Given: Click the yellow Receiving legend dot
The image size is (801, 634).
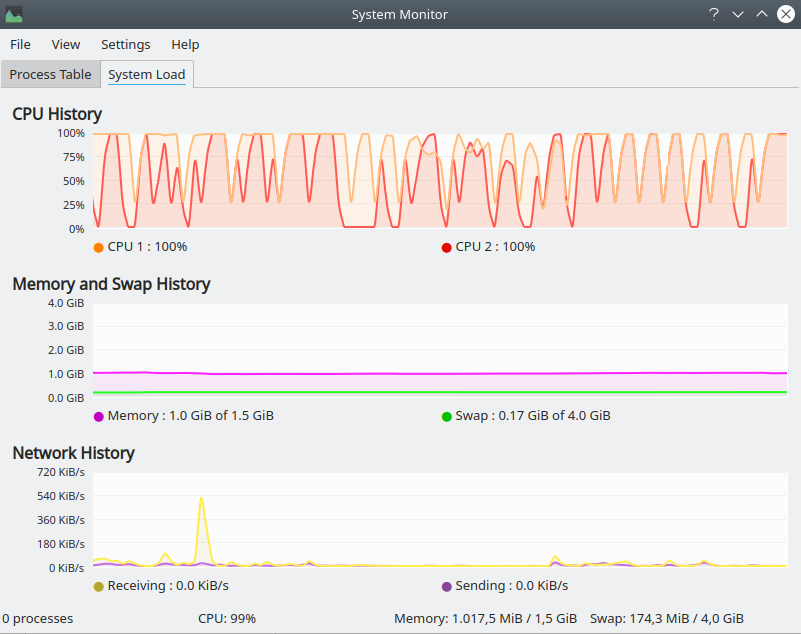Looking at the screenshot, I should click(x=98, y=586).
